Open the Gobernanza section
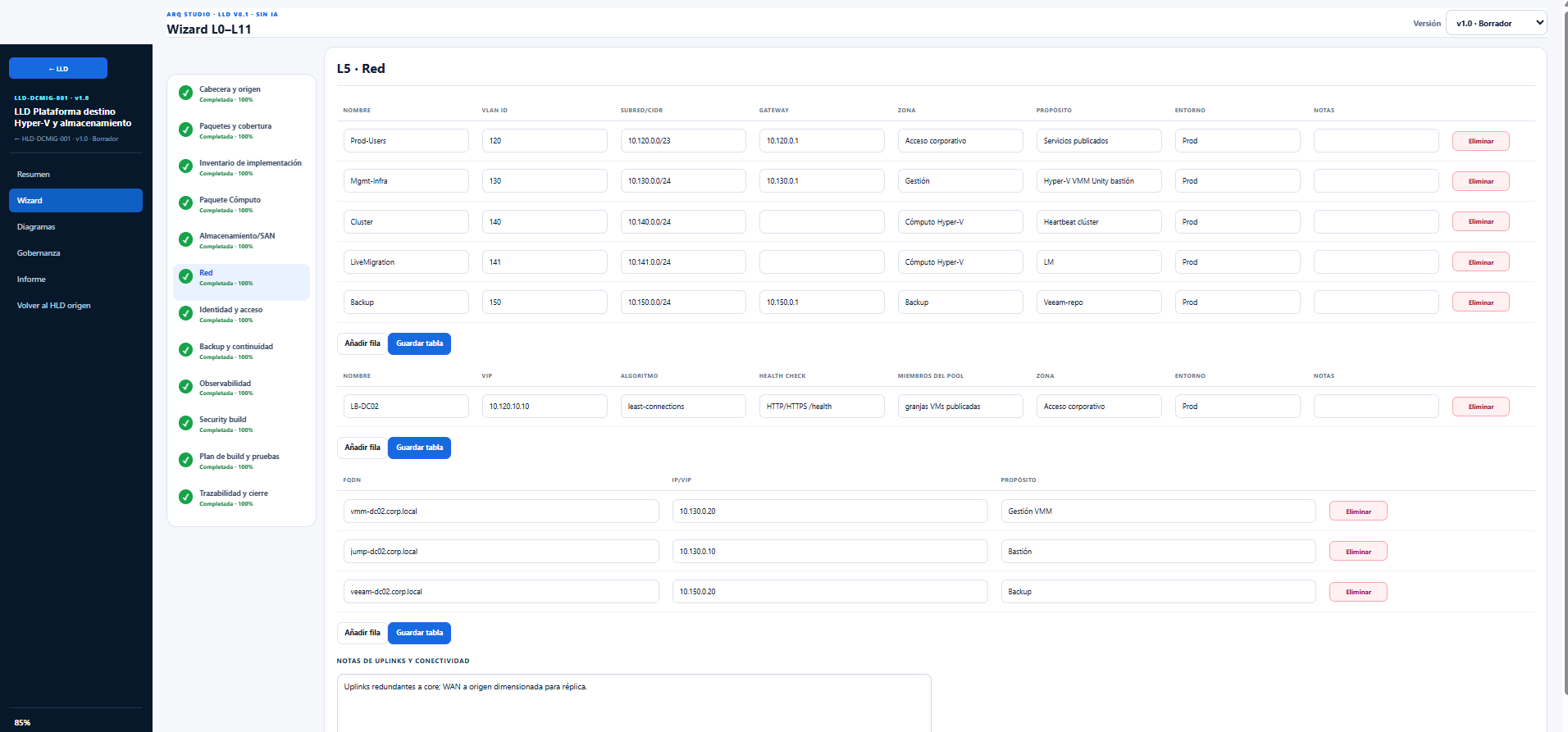1568x732 pixels. pos(75,253)
